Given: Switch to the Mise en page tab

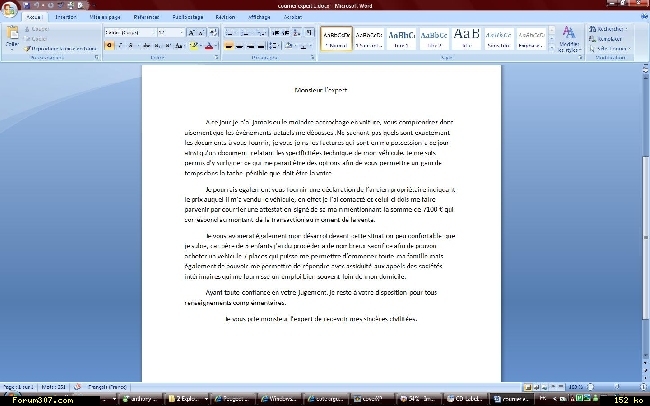Looking at the screenshot, I should tap(105, 17).
